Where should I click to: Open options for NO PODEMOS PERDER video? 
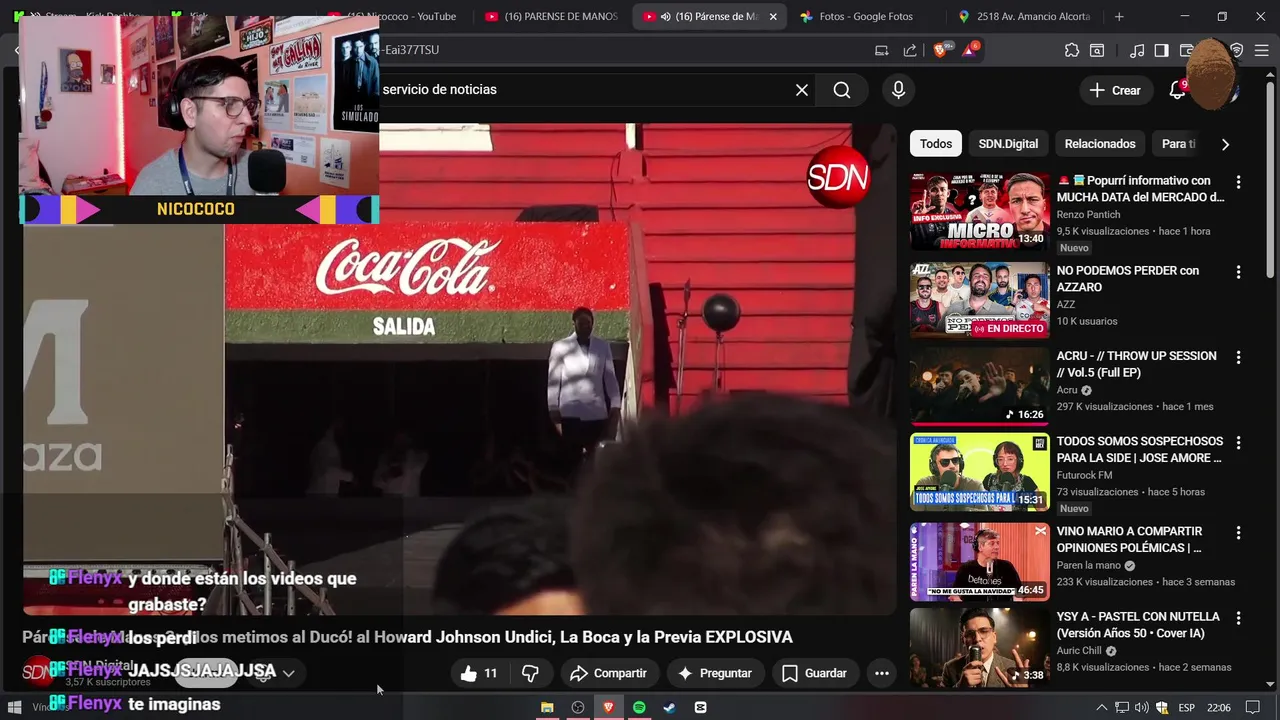tap(1238, 272)
